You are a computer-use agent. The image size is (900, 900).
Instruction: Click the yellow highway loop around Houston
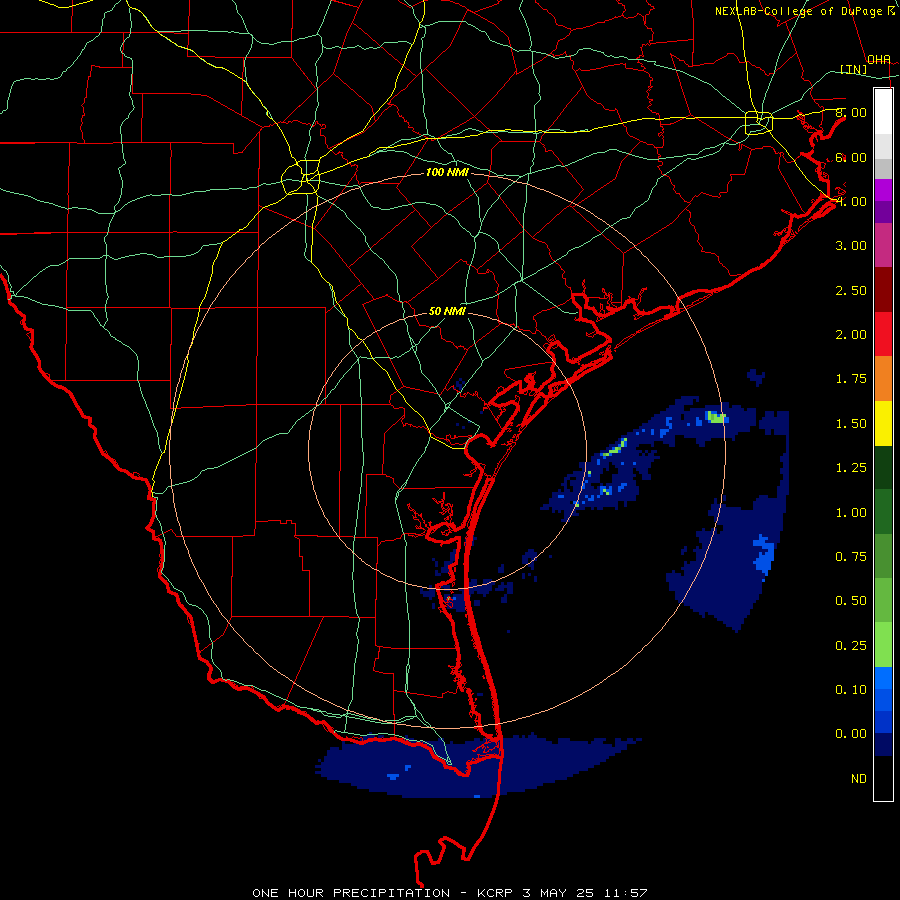pos(759,123)
